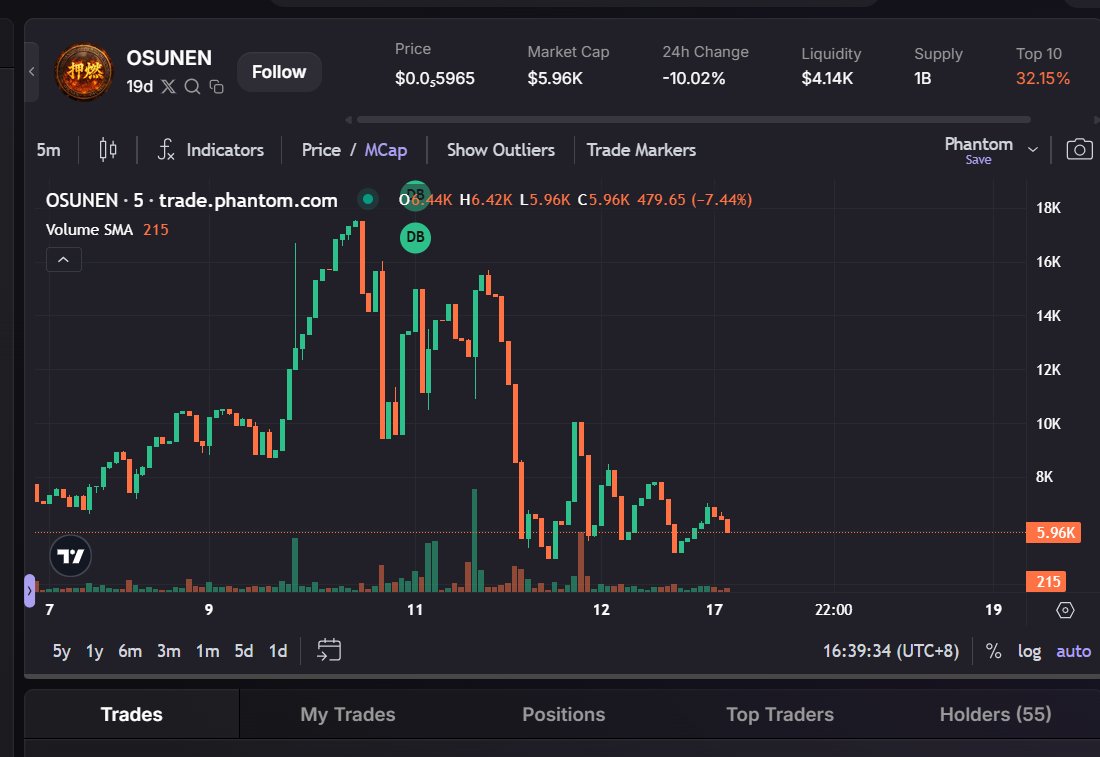Click the green market status dot
This screenshot has height=757, width=1100.
368,199
